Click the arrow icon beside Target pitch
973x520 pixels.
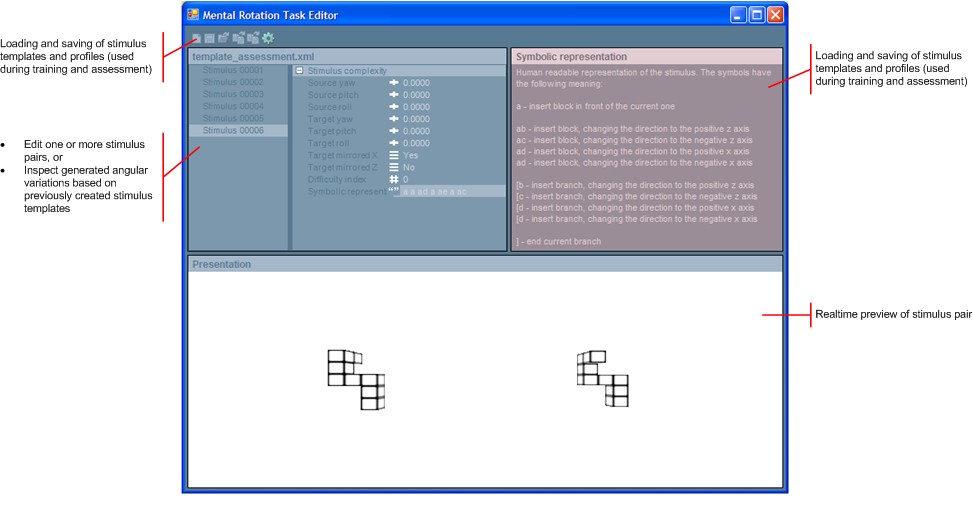click(x=394, y=131)
